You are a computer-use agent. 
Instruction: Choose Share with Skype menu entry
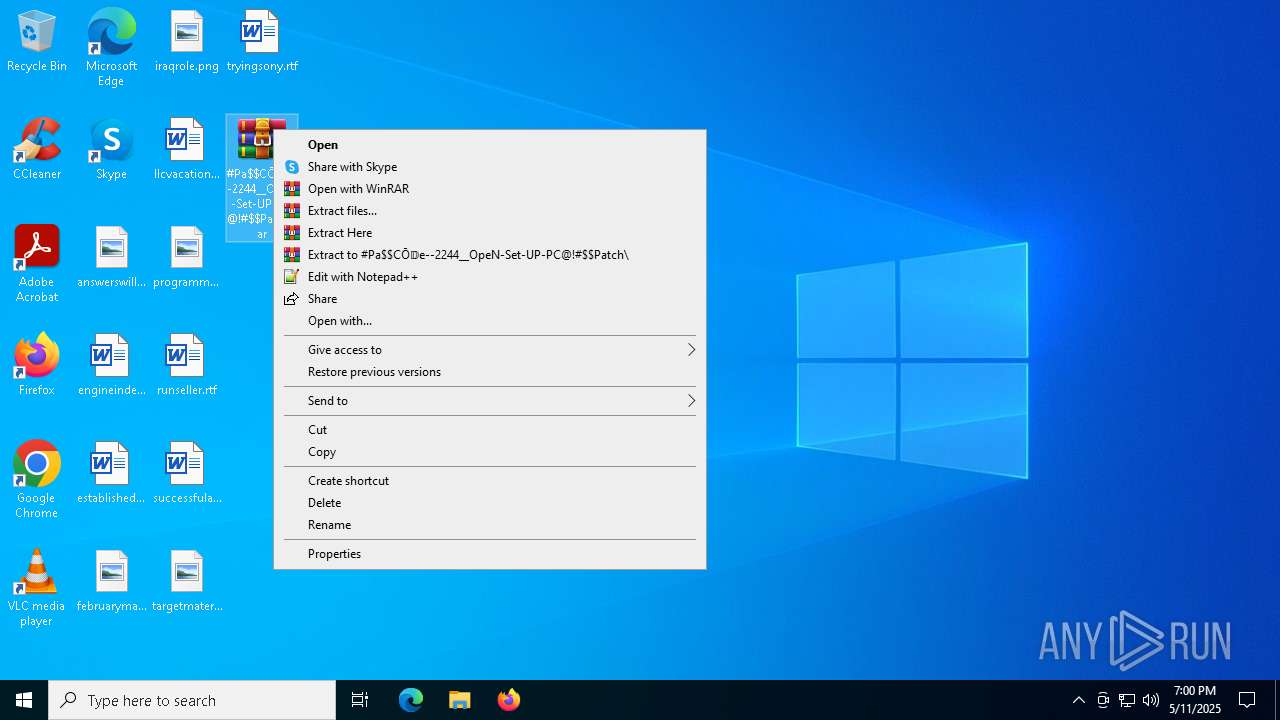click(x=490, y=167)
